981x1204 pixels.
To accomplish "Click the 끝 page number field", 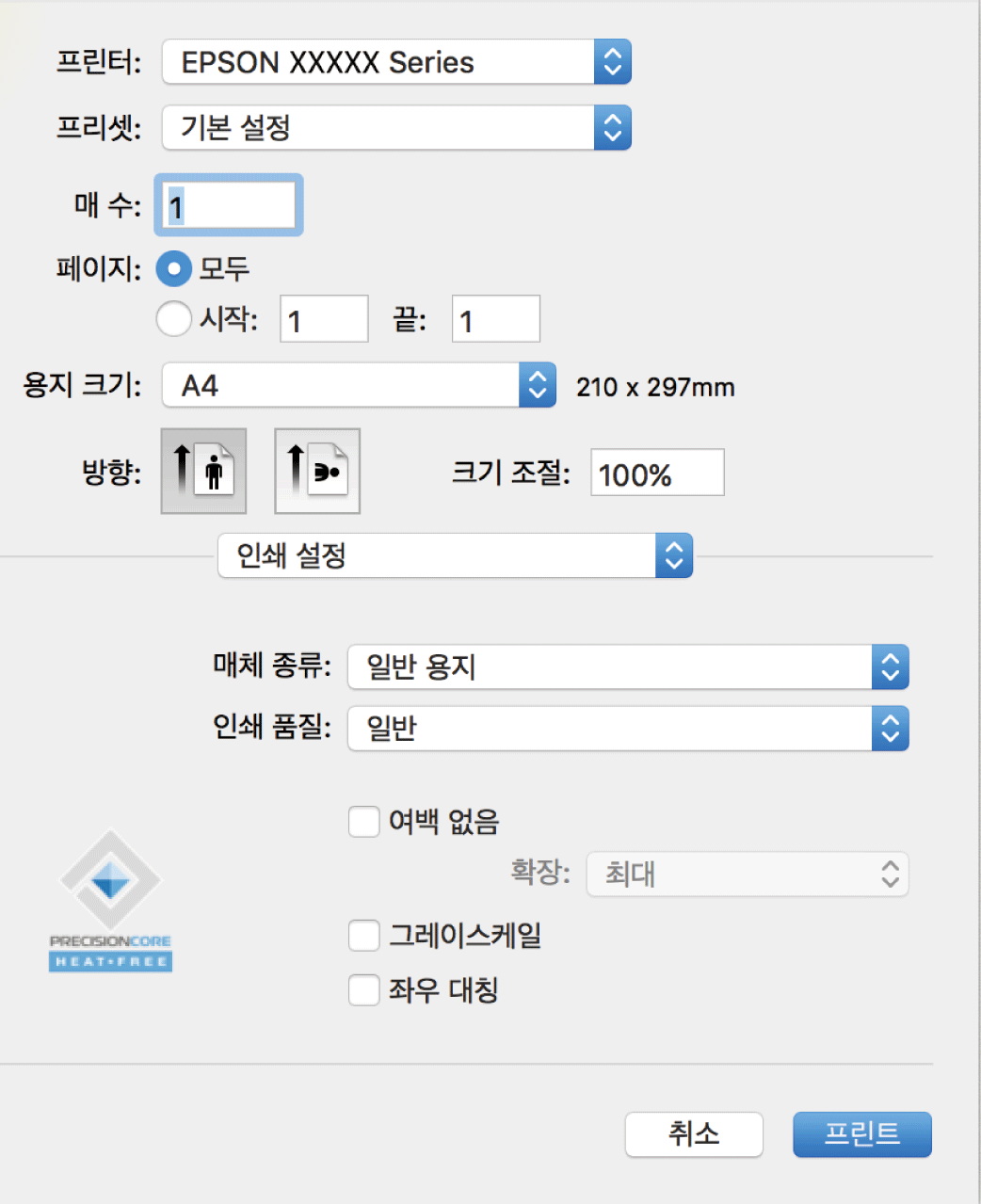I will [495, 319].
